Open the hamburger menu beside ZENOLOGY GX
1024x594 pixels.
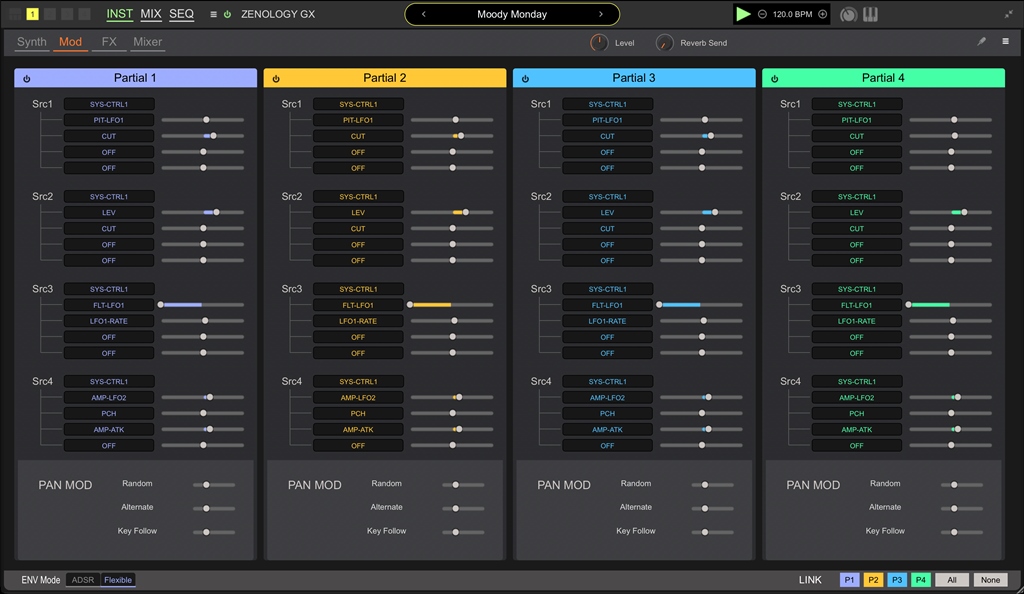pos(213,15)
